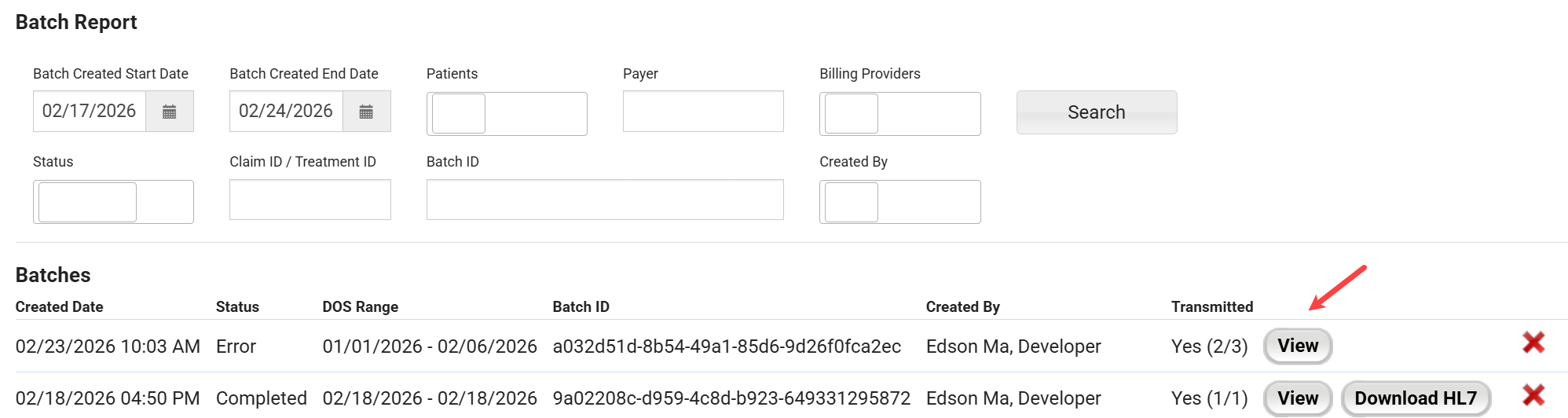The image size is (1568, 418).
Task: Delete the Error batch with red X
Action: 1533,343
